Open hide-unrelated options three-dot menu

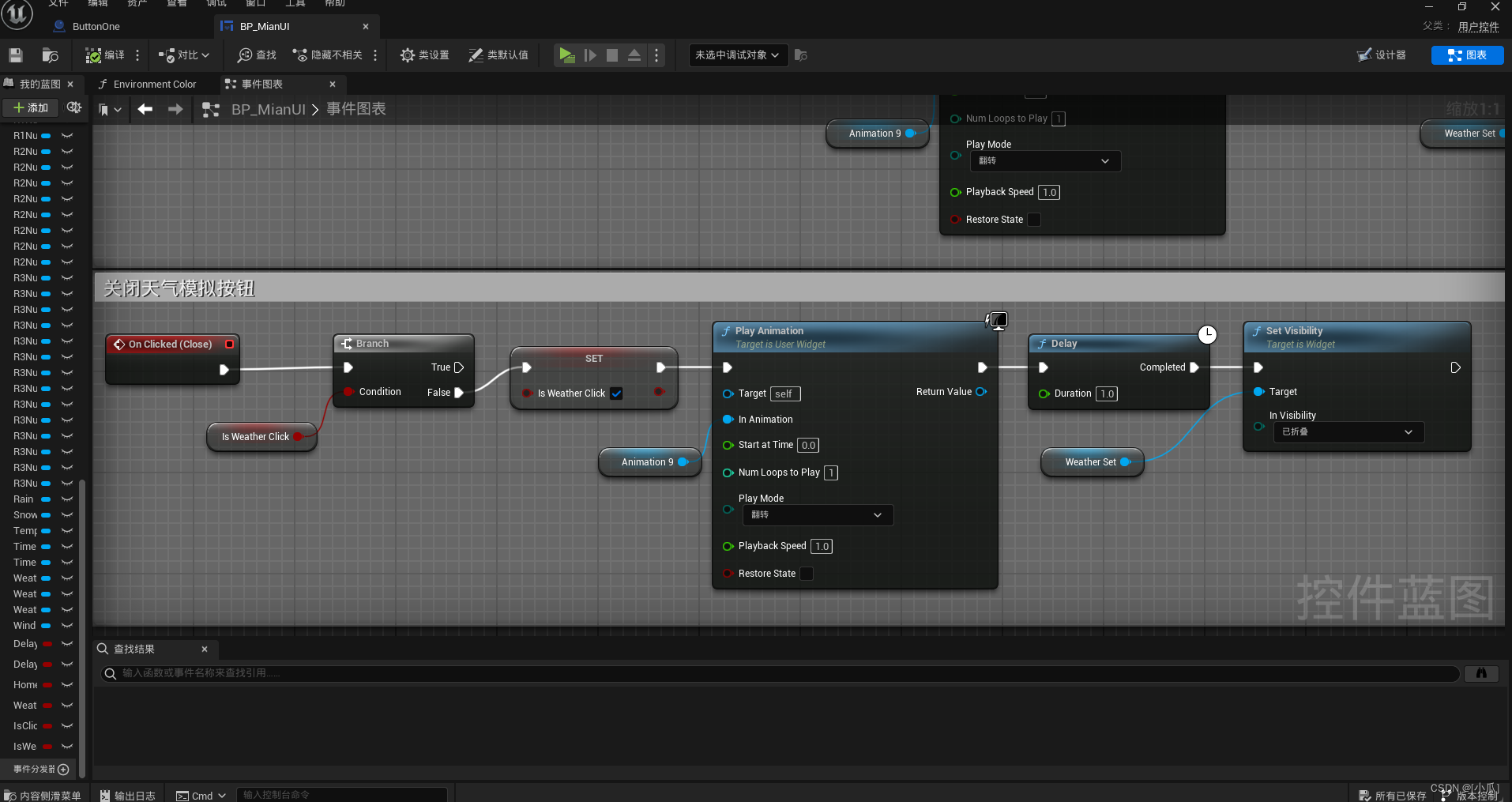(x=375, y=55)
